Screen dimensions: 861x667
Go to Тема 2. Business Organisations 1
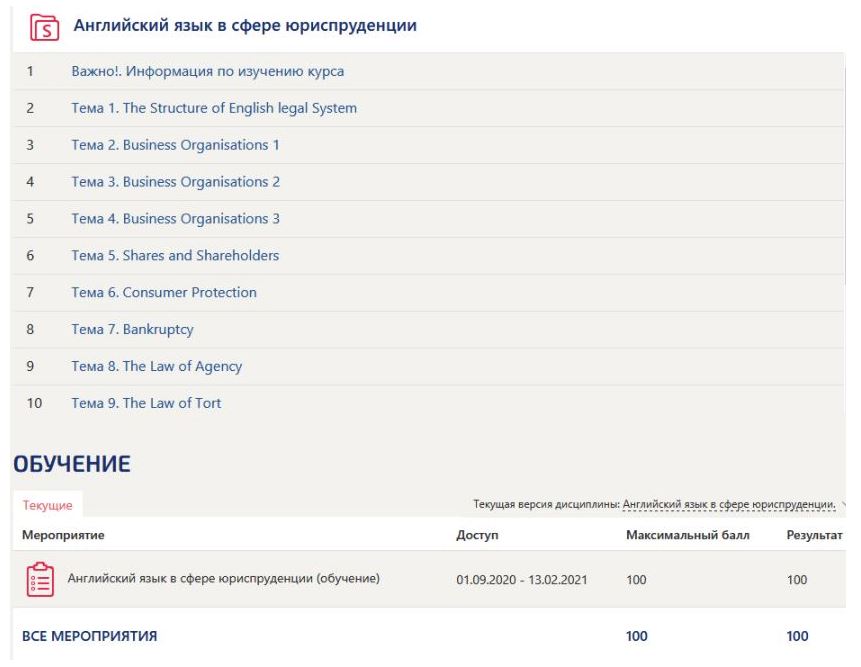click(x=175, y=145)
